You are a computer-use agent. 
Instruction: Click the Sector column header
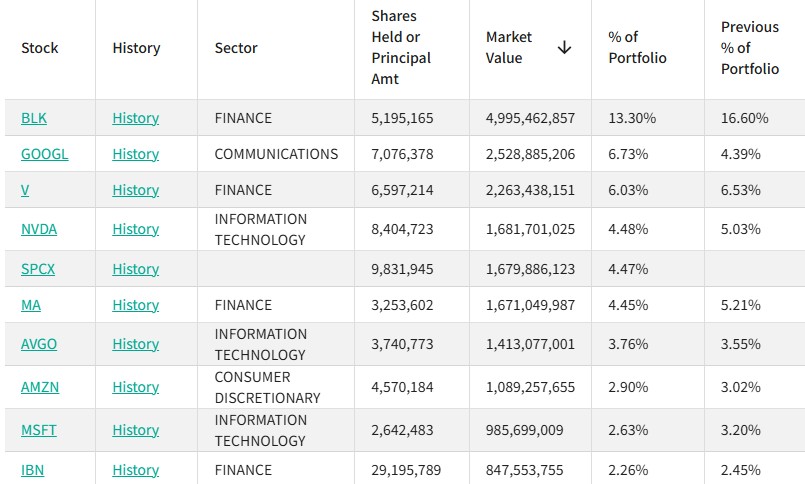236,48
